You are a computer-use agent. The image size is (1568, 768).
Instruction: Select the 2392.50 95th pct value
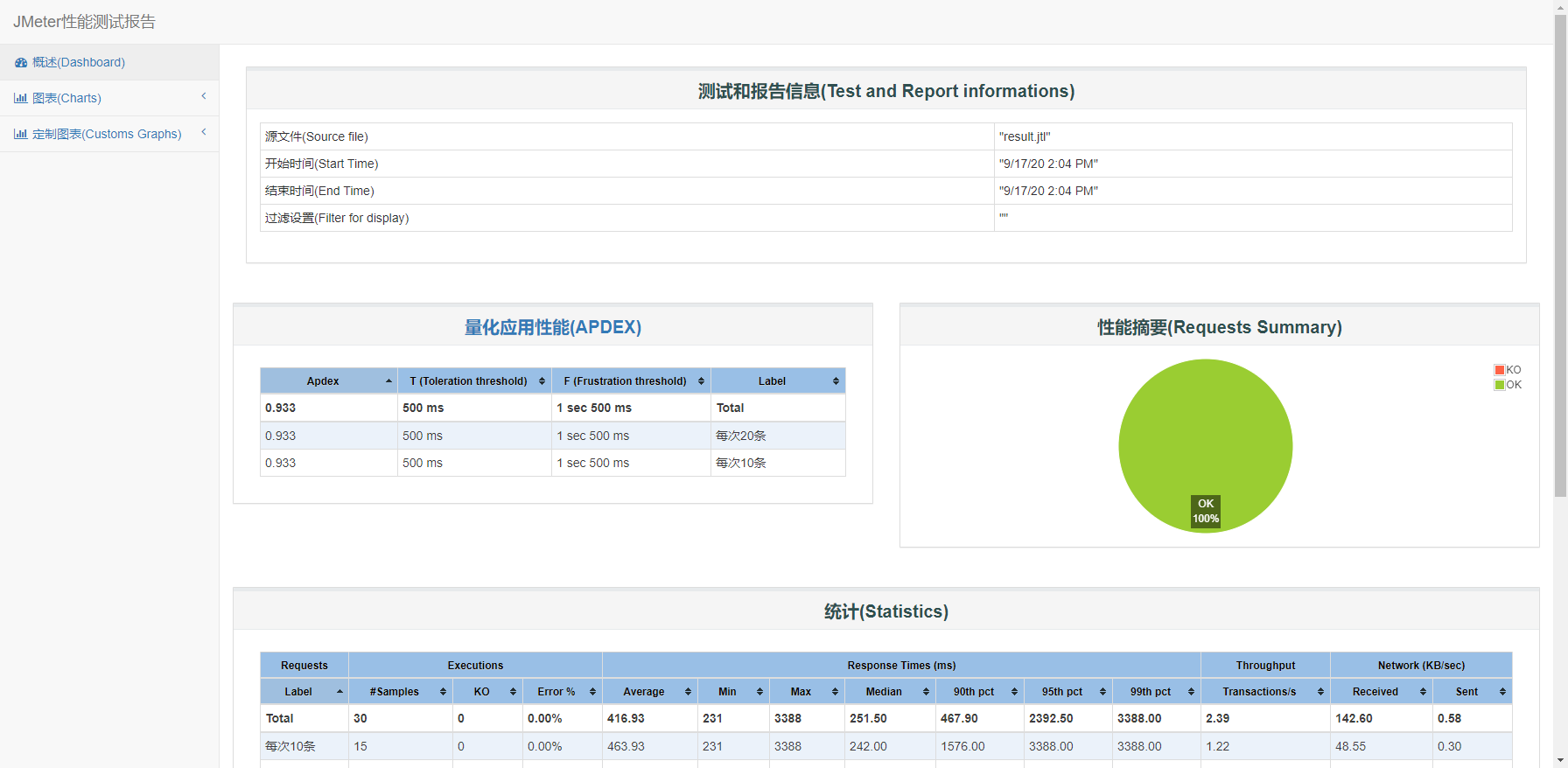[1051, 718]
